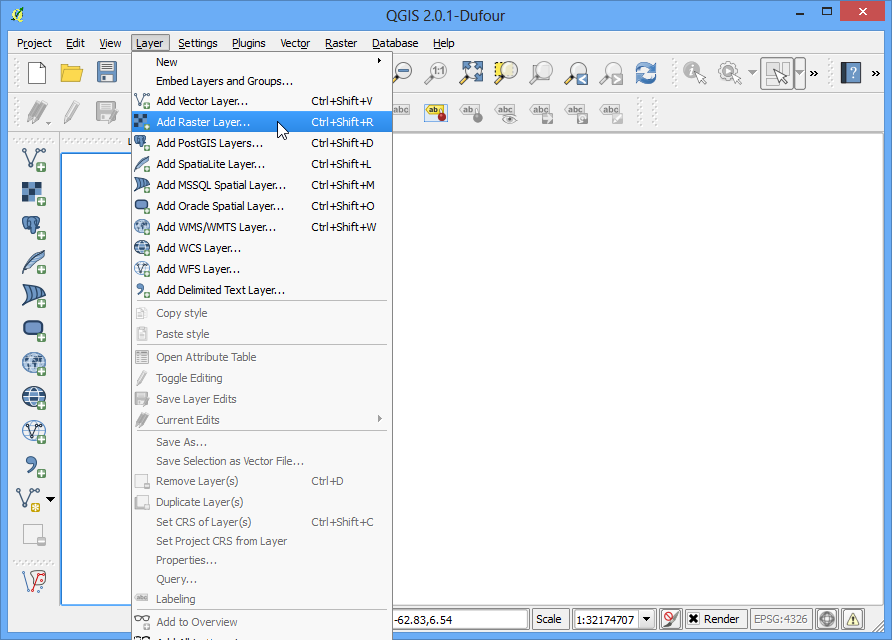Click the show/hide labels eye icon
Screen dimensions: 892x640
coord(505,113)
